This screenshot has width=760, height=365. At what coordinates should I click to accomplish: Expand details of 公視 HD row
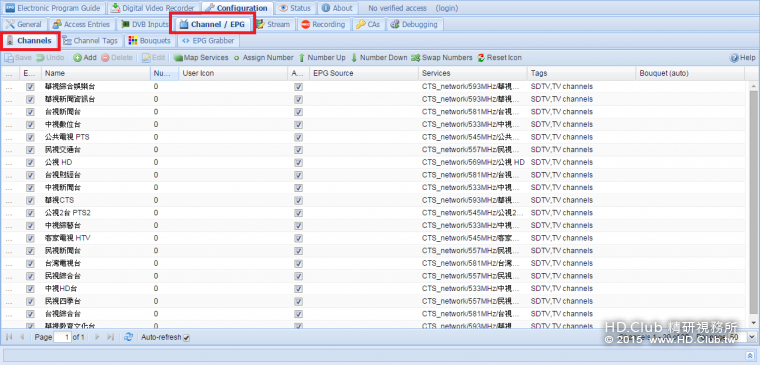click(9, 163)
